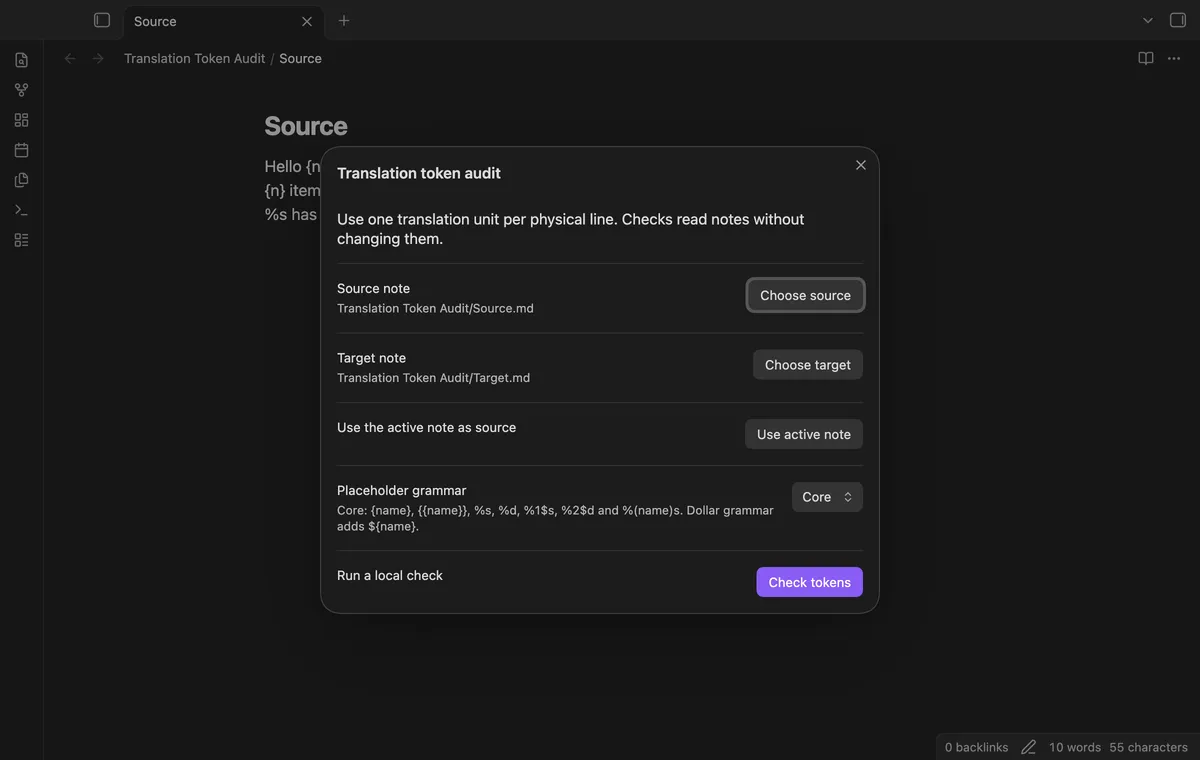Screen dimensions: 1200x760
Task: Click the Translation Token Audit/Source.md path text
Action: point(435,308)
